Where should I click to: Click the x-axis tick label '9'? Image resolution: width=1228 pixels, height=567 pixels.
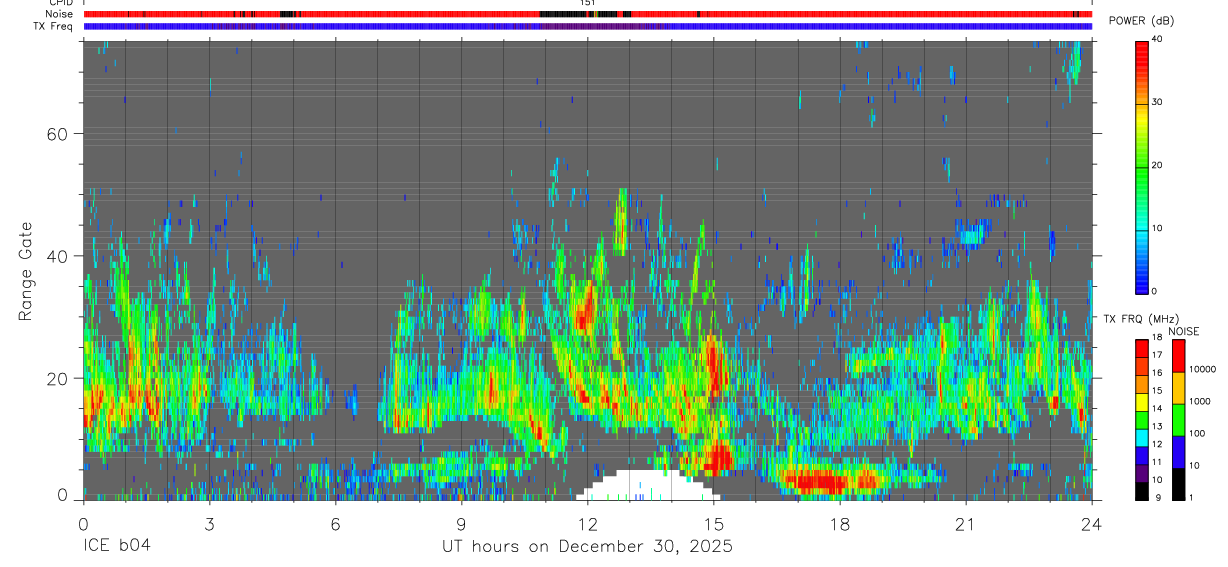click(x=462, y=524)
